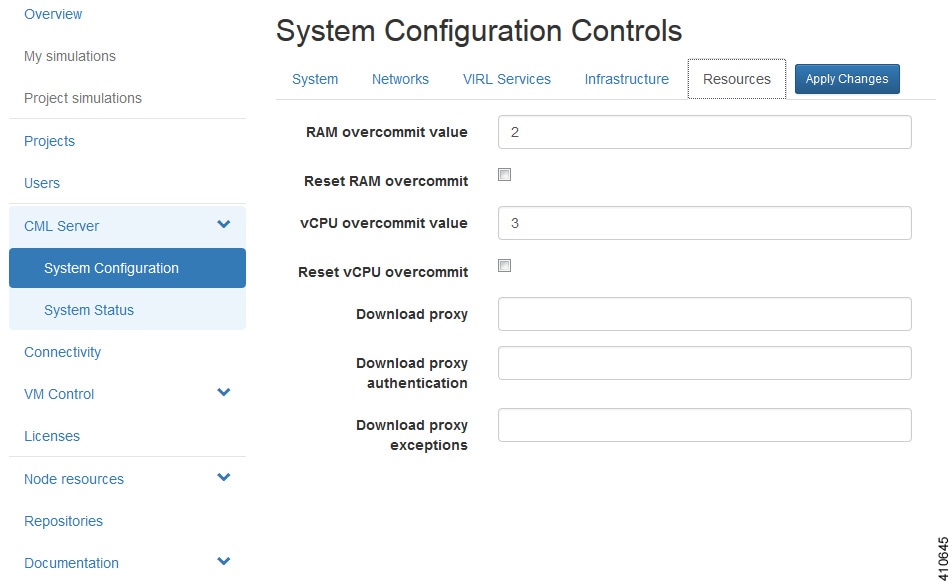Tick the Reset vCPU overcommit checkbox
Image resolution: width=952 pixels, height=586 pixels.
(505, 266)
